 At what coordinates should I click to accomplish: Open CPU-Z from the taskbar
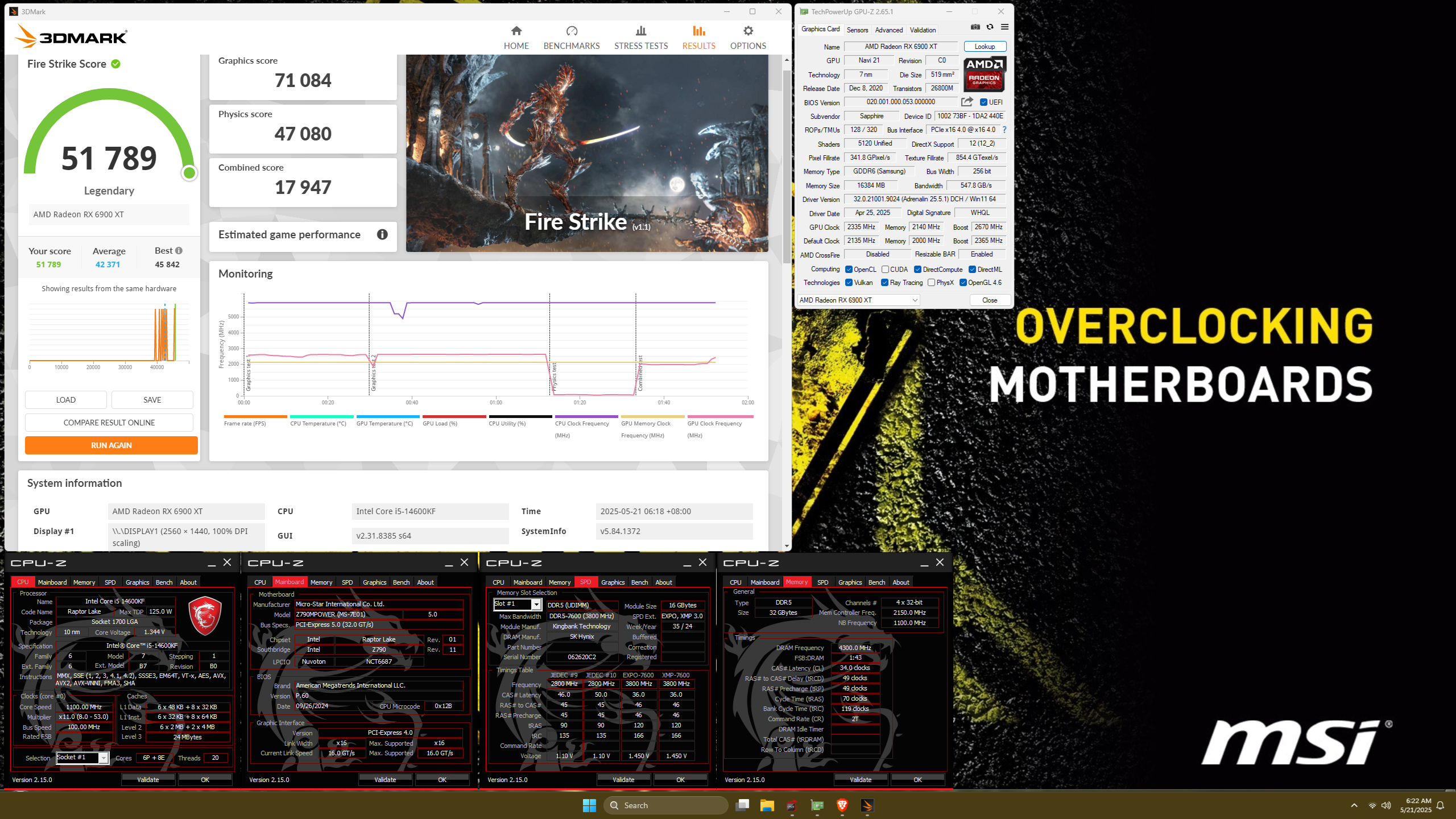click(792, 805)
